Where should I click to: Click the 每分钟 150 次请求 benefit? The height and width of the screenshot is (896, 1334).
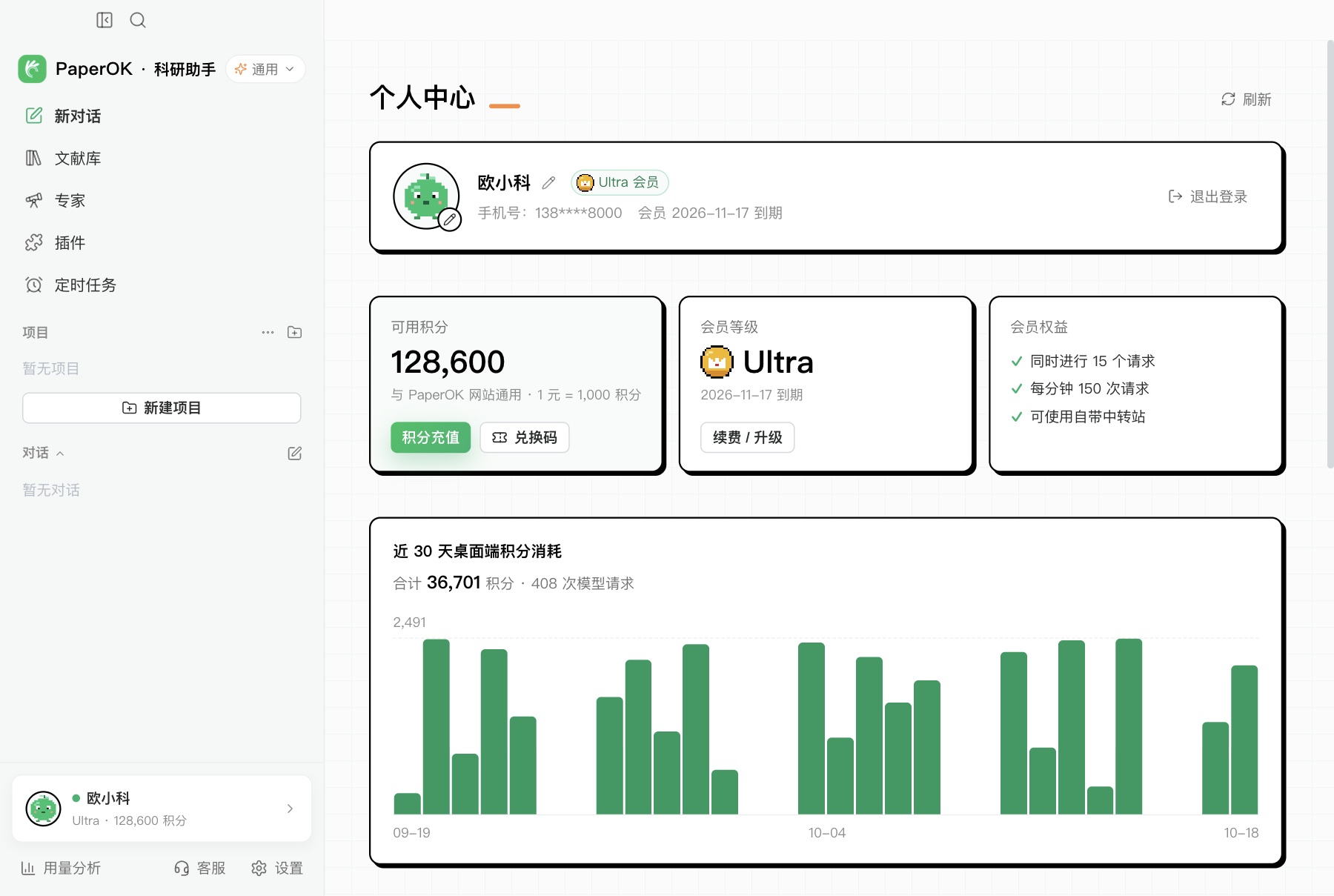tap(1080, 388)
